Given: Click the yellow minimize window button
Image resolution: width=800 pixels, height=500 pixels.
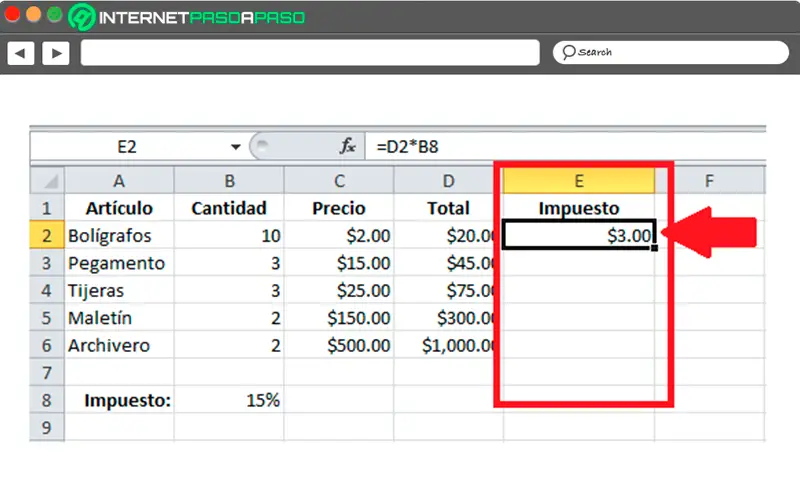Looking at the screenshot, I should (x=33, y=15).
